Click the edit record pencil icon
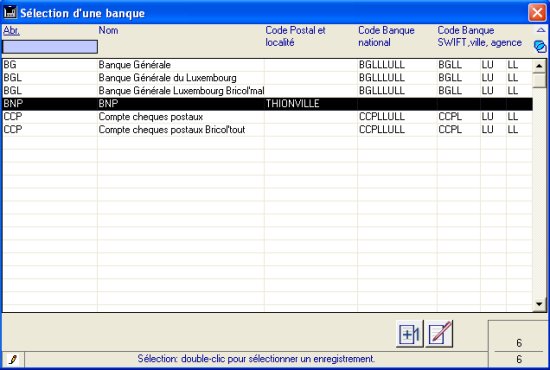 tap(439, 334)
